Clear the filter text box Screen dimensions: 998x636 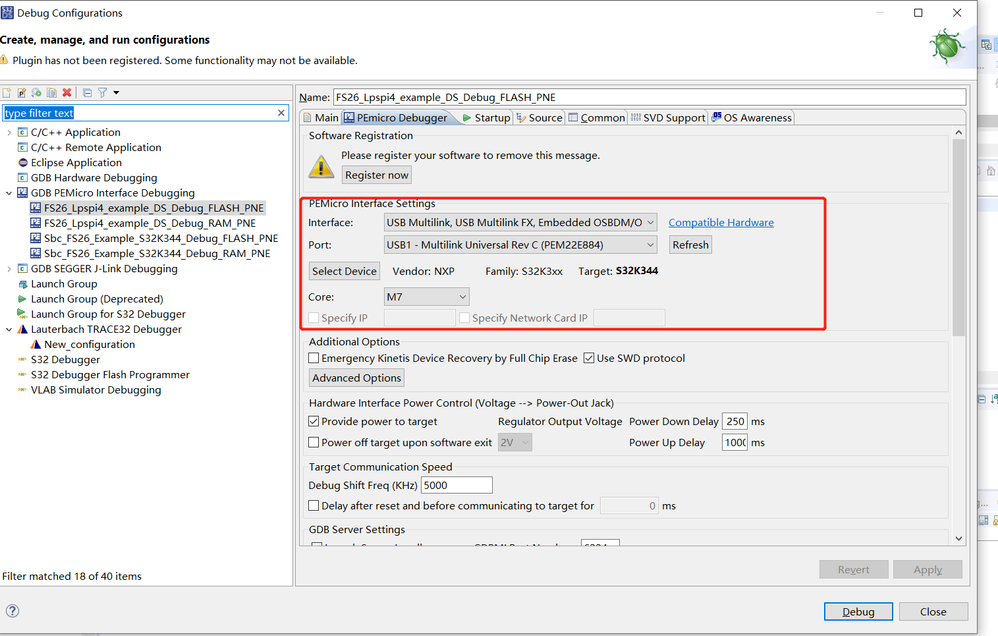coord(282,113)
